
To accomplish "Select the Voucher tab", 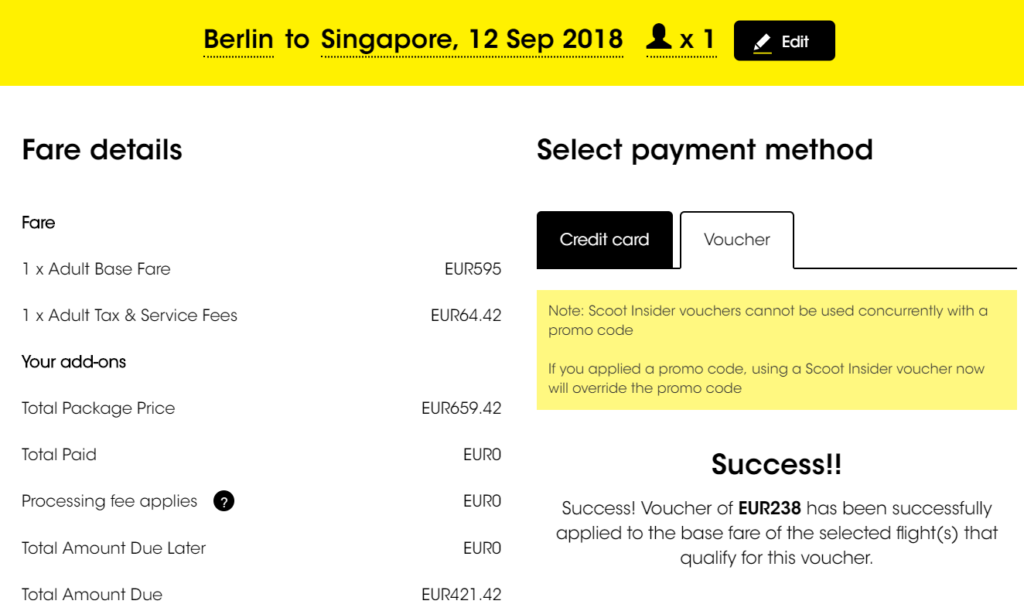I will 737,240.
